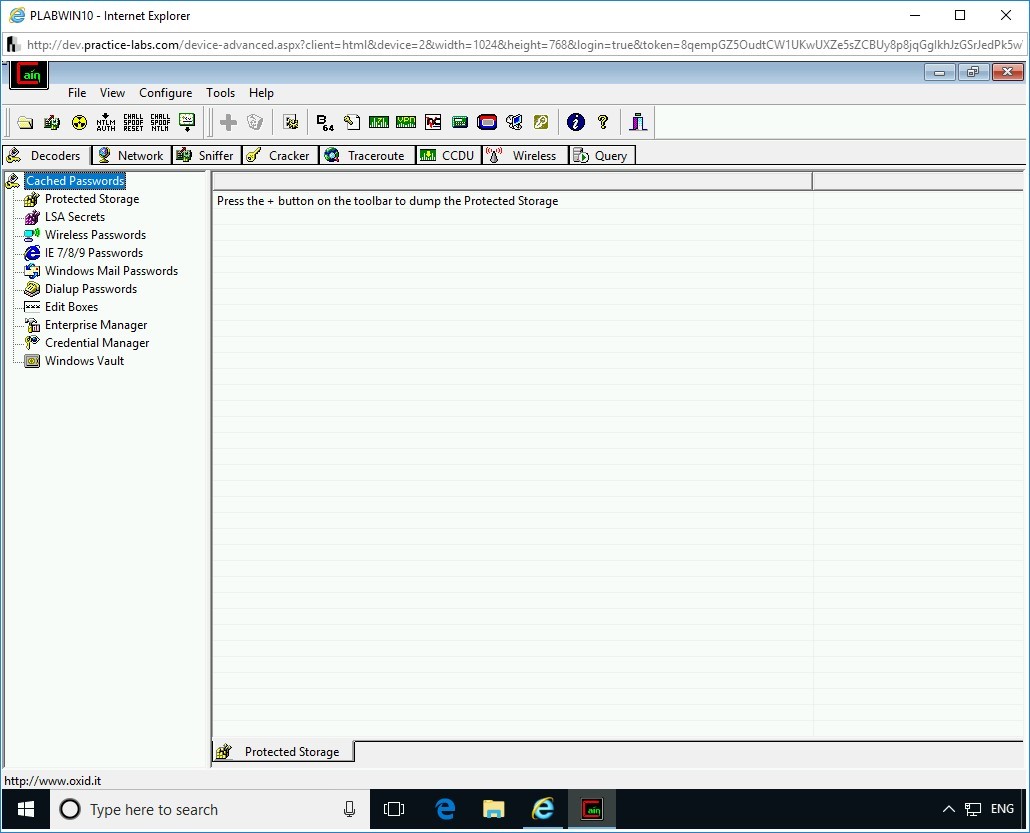Click the blue info about icon
This screenshot has width=1030, height=833.
[575, 122]
